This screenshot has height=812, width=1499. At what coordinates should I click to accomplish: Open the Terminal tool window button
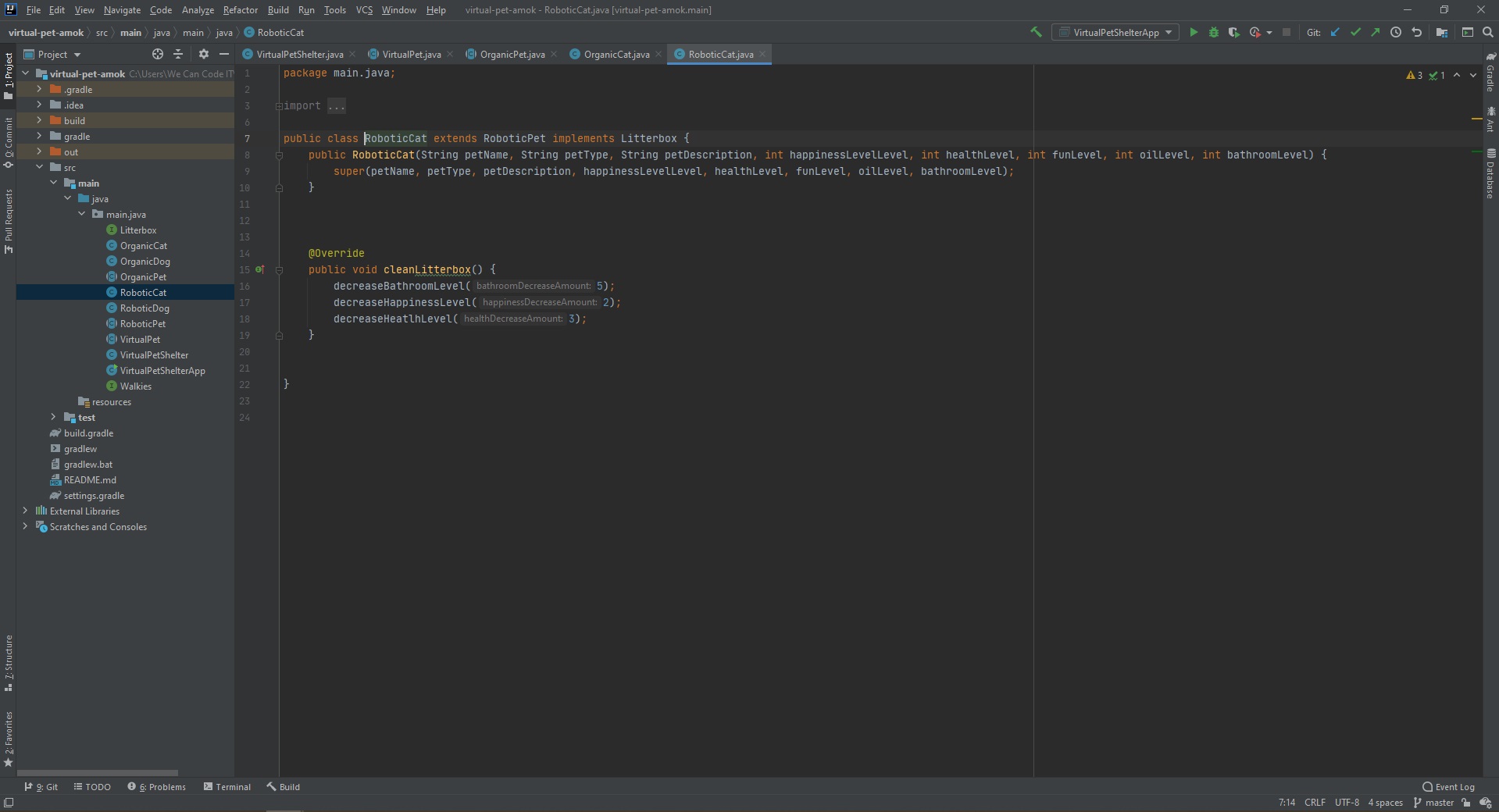(x=227, y=787)
